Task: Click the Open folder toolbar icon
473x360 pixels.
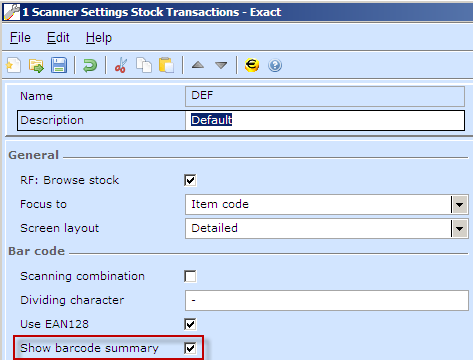Action: coord(36,65)
